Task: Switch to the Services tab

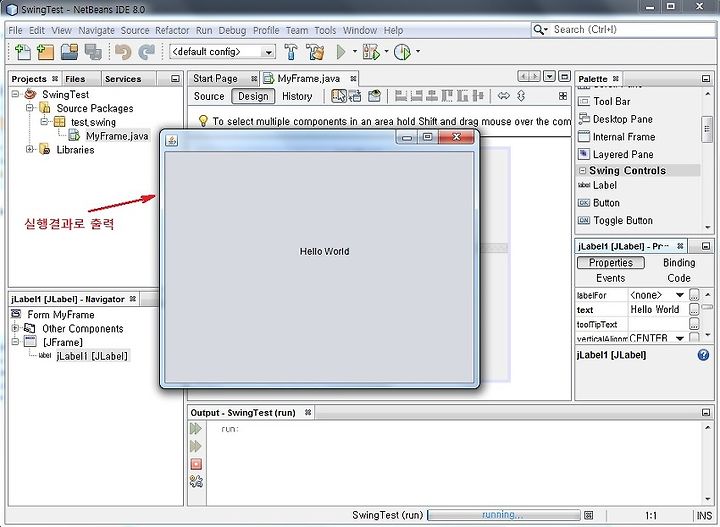Action: pos(123,79)
